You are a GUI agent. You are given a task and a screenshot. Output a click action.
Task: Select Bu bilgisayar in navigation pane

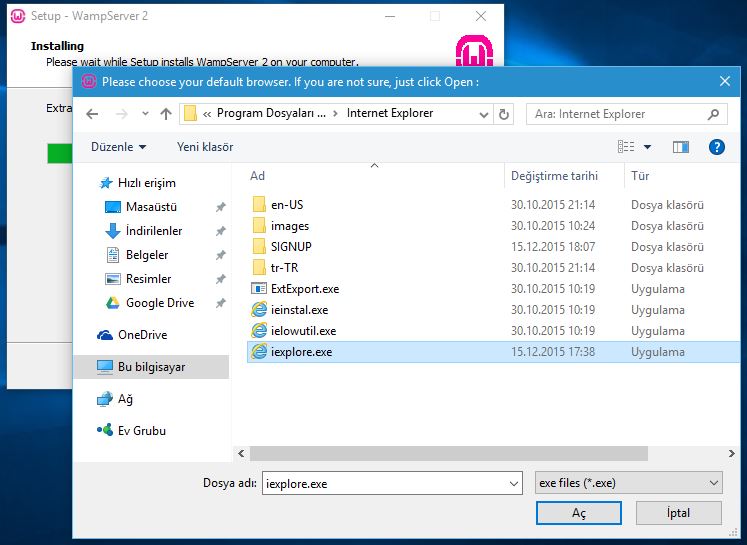151,367
